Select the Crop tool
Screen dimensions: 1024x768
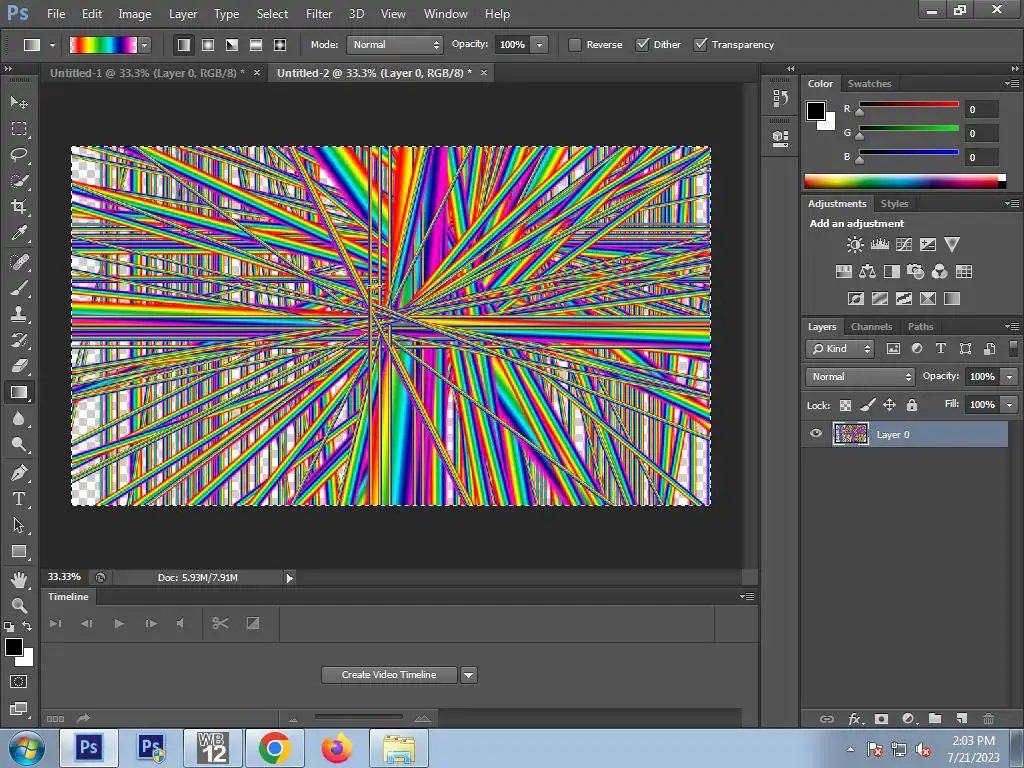[x=19, y=207]
